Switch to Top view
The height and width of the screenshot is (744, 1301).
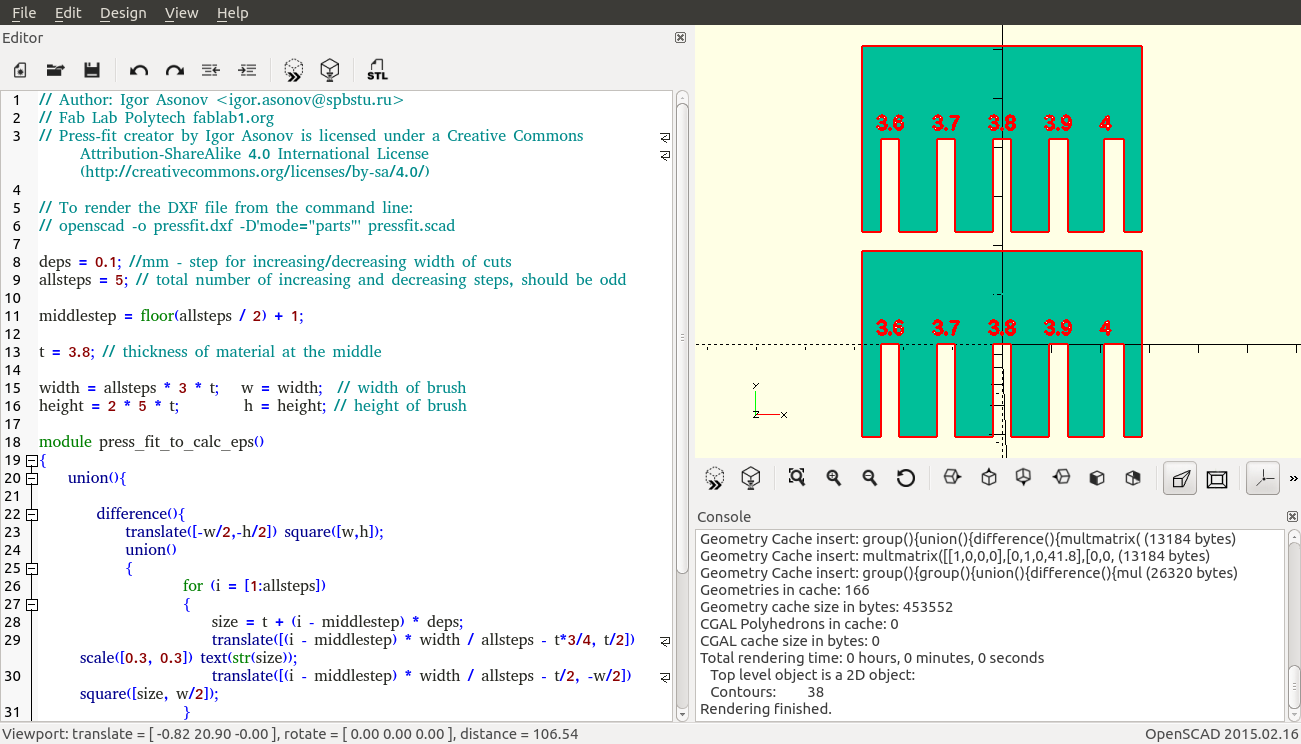coord(989,478)
